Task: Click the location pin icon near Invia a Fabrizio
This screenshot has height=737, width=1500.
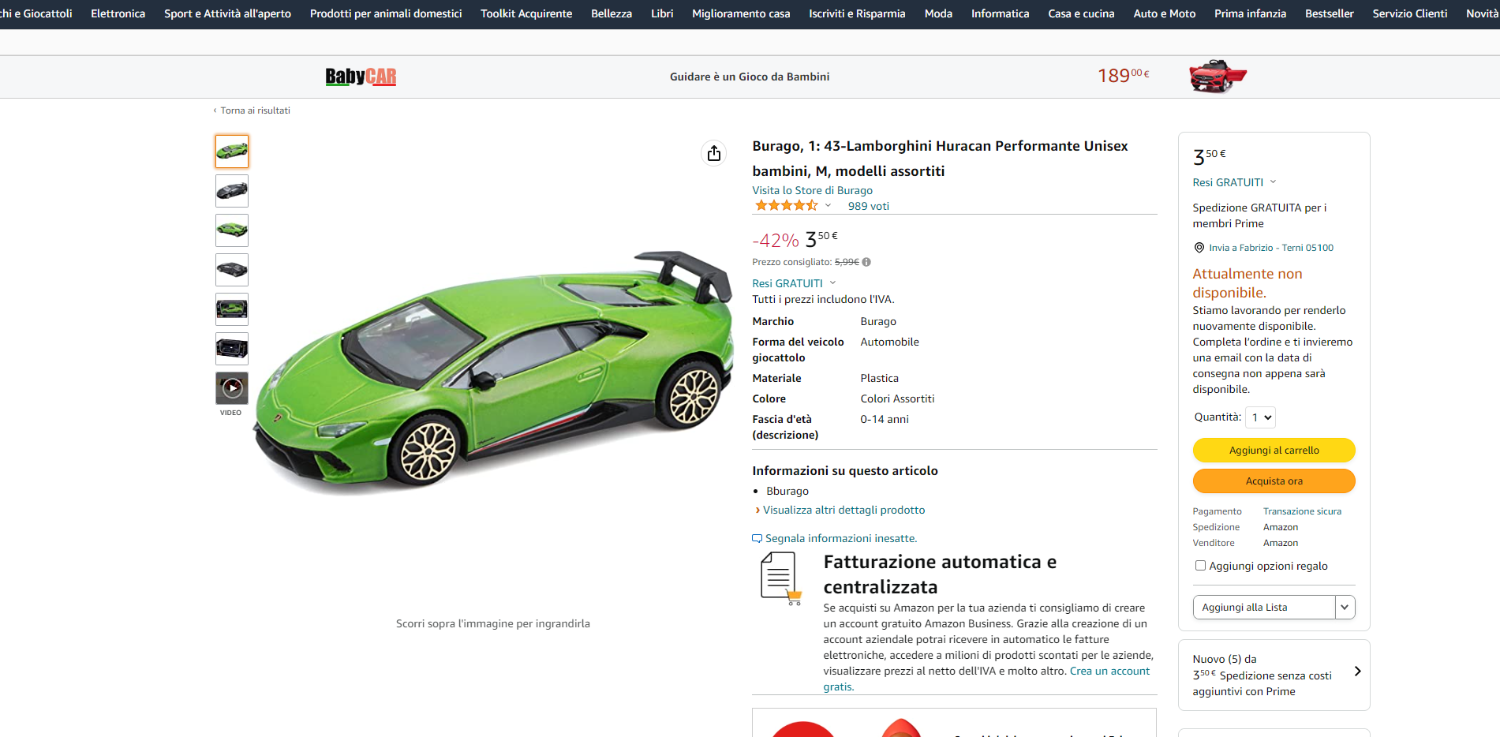Action: tap(1199, 248)
